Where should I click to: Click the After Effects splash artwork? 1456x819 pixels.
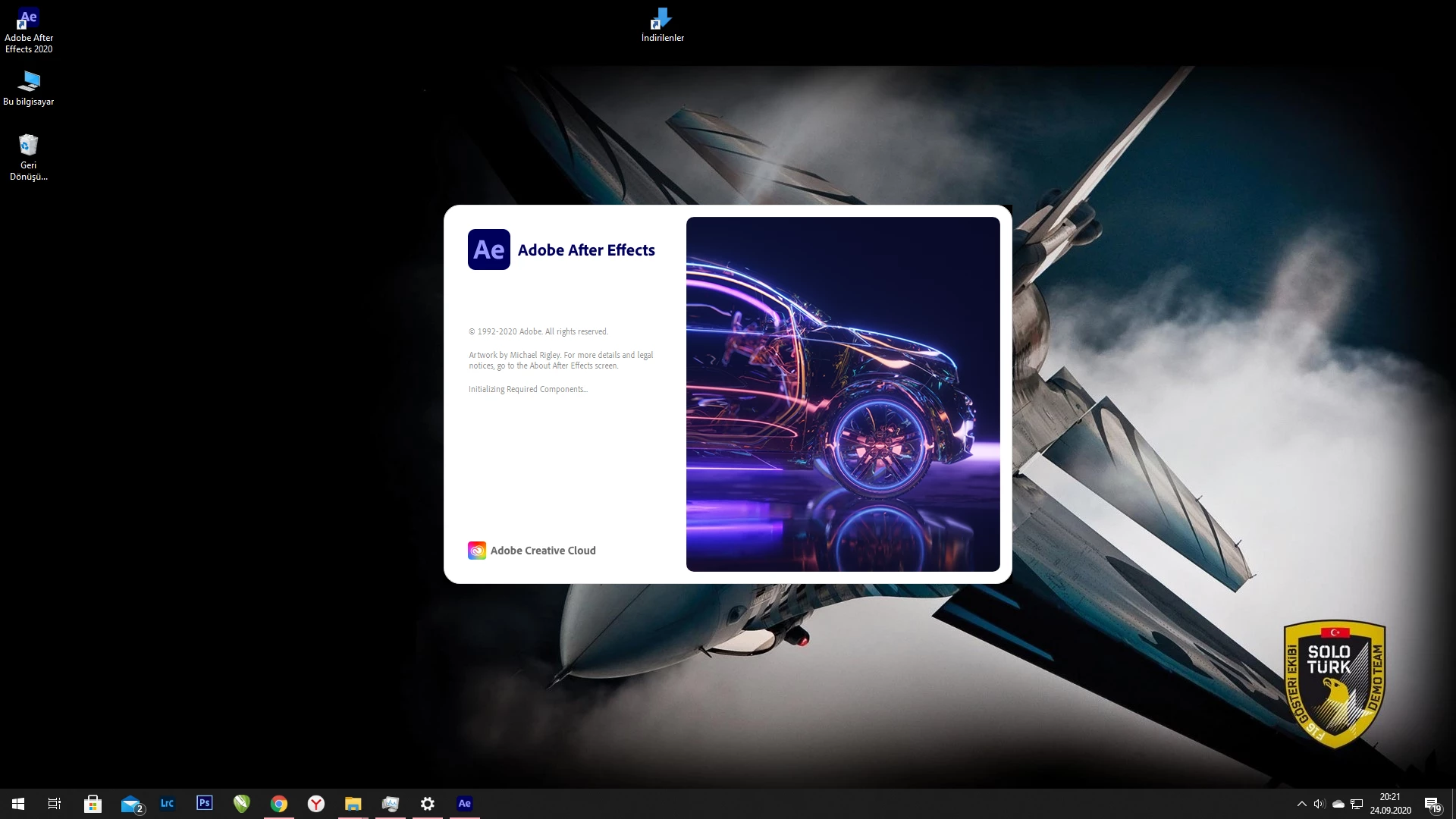point(843,394)
